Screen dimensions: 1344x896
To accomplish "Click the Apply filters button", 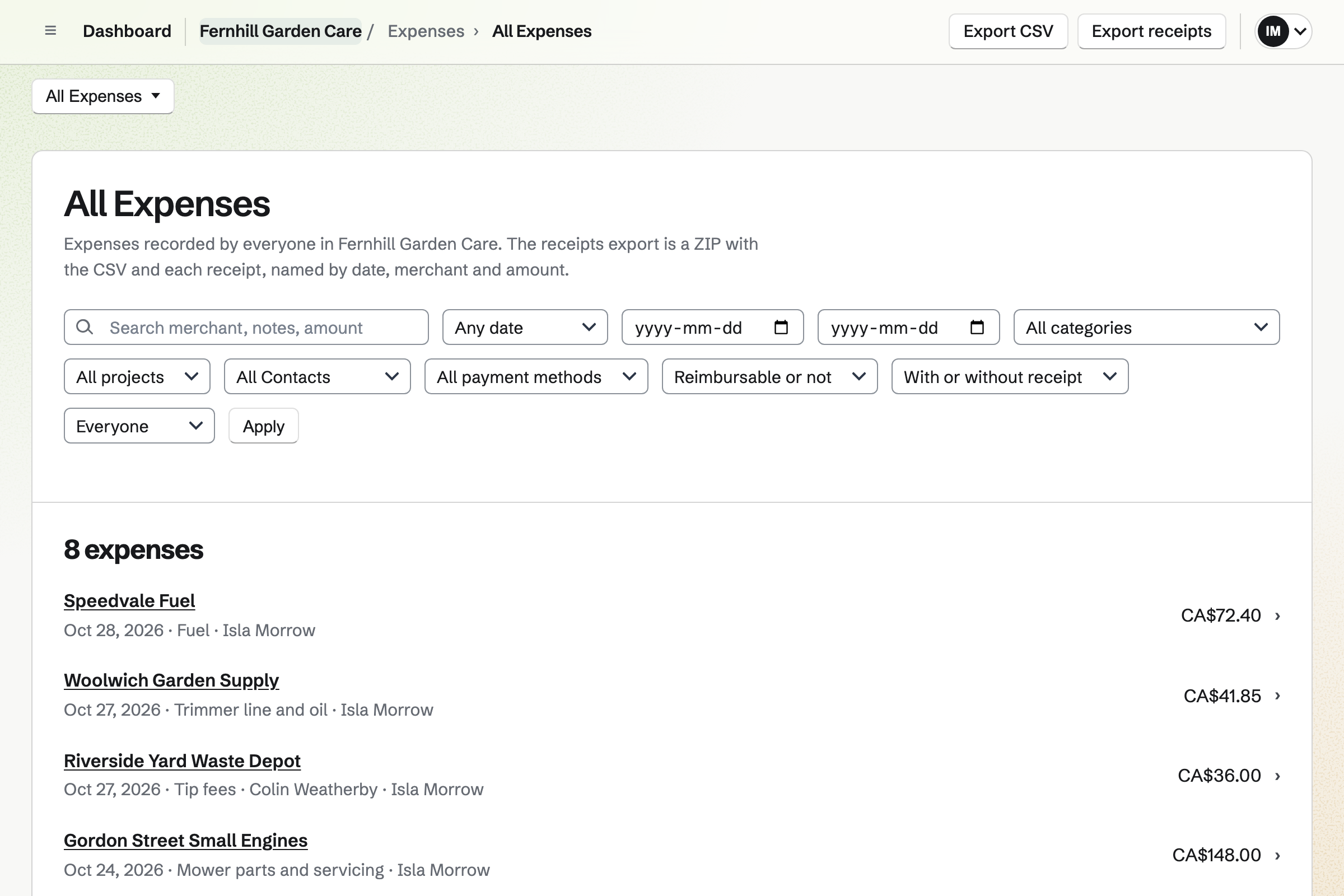I will 263,426.
